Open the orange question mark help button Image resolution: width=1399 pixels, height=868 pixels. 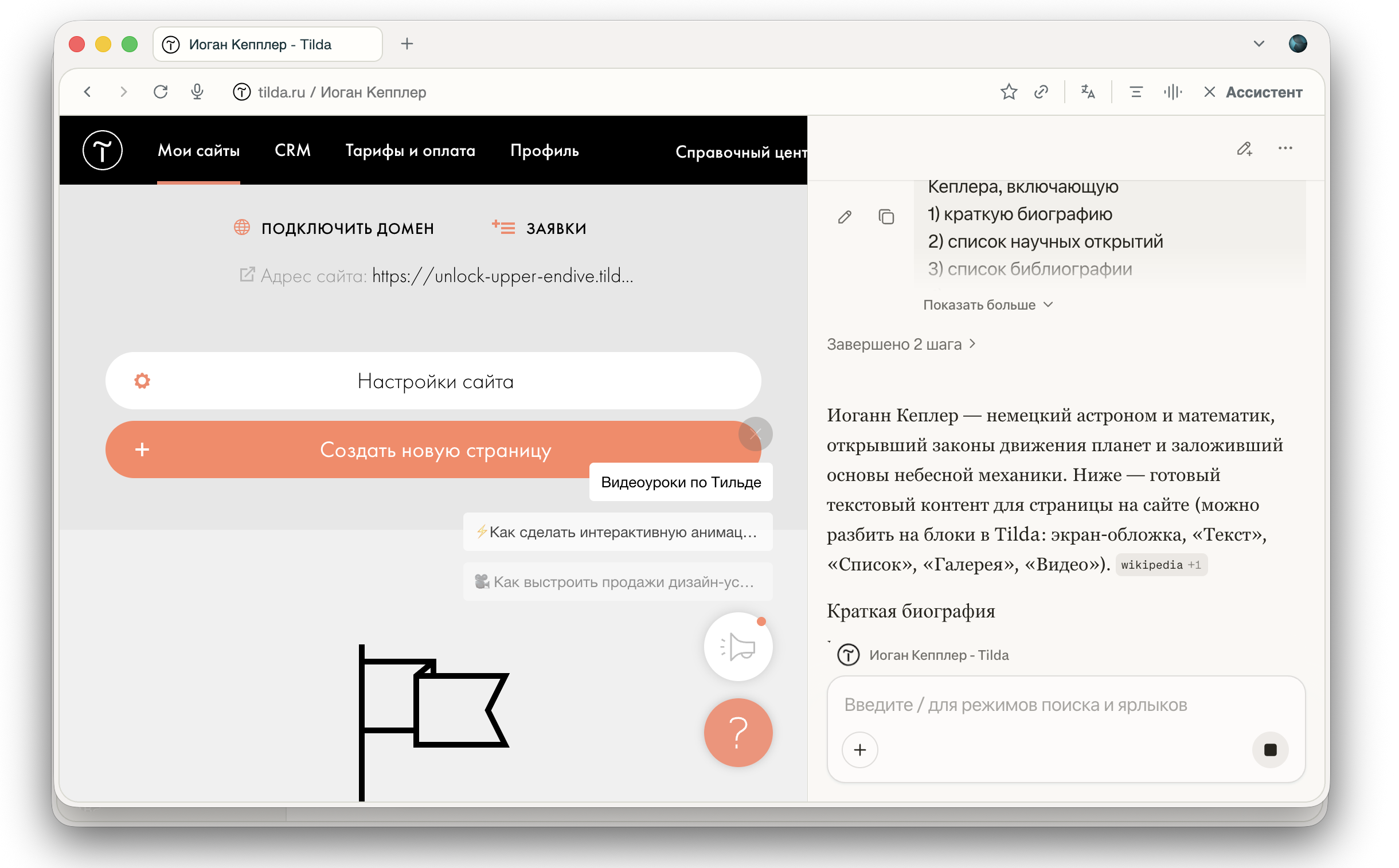pos(738,732)
